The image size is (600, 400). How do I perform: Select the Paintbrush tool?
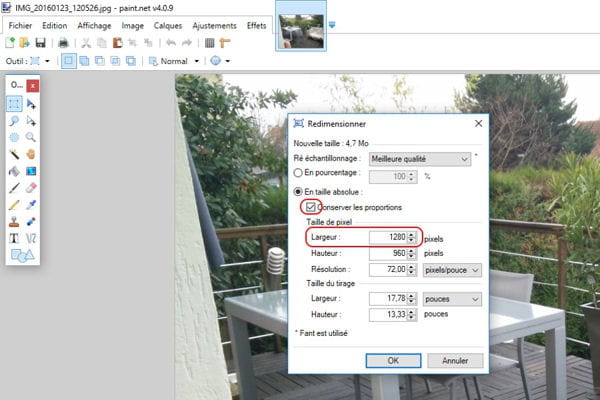[x=14, y=188]
